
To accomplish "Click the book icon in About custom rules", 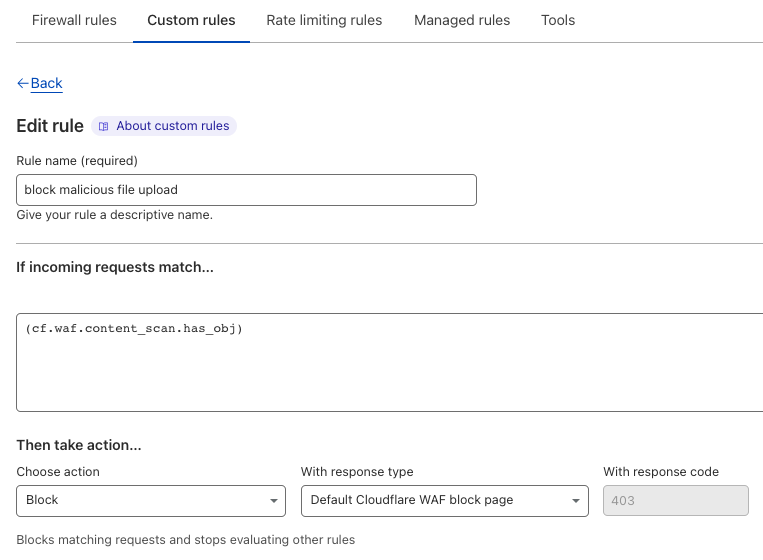I will tap(103, 126).
